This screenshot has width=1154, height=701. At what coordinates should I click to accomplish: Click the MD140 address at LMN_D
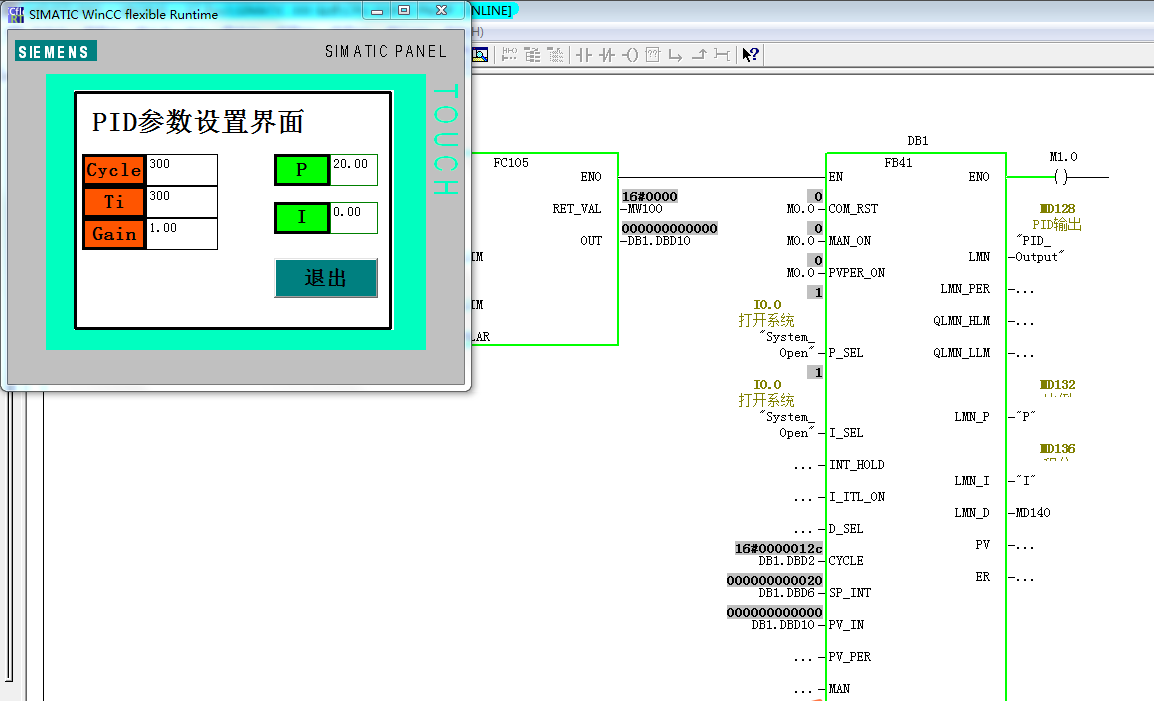1033,512
